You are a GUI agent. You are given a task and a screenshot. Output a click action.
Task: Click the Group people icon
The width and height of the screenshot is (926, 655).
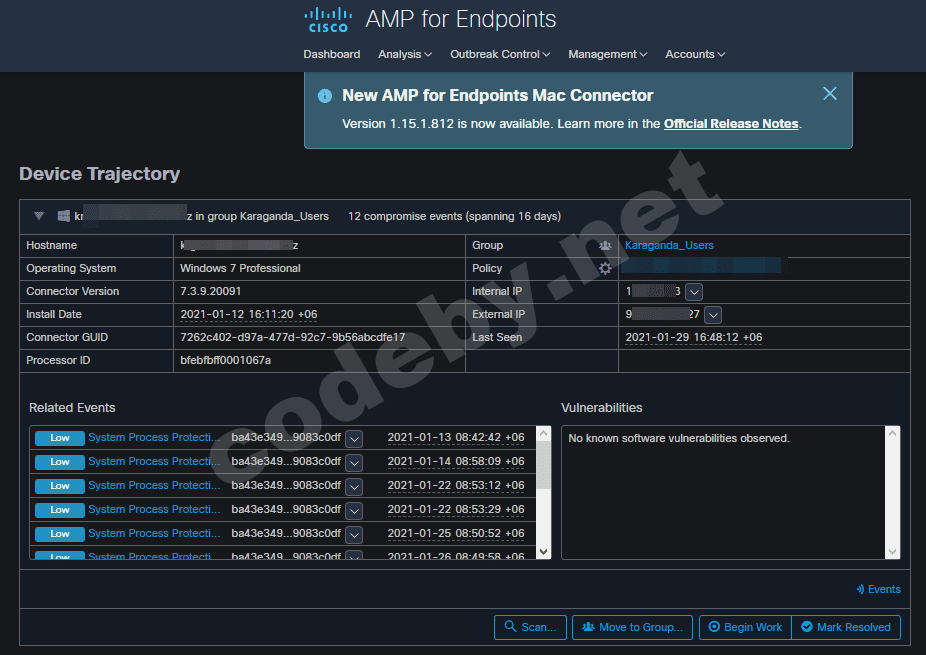tap(605, 245)
